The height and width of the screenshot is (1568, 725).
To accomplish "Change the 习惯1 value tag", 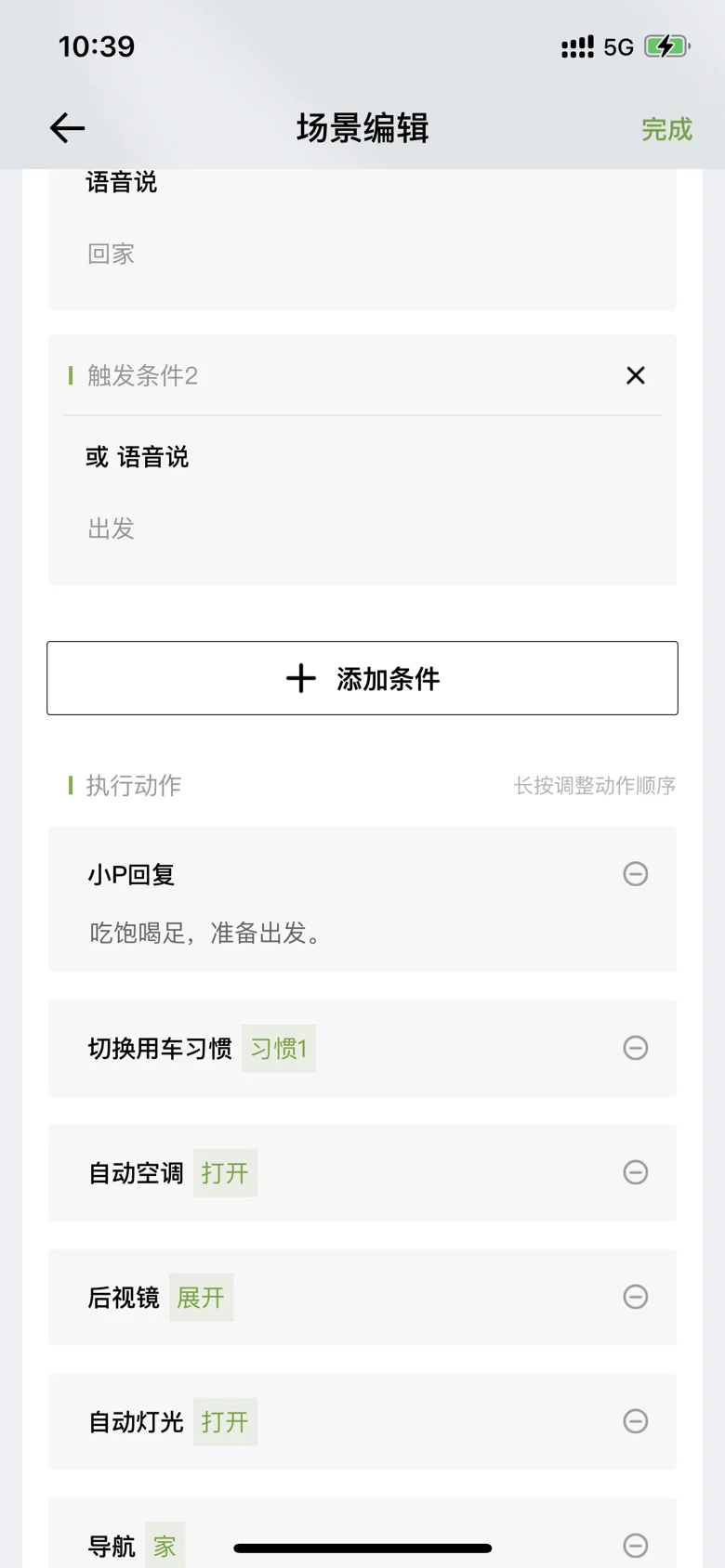I will tap(279, 1049).
